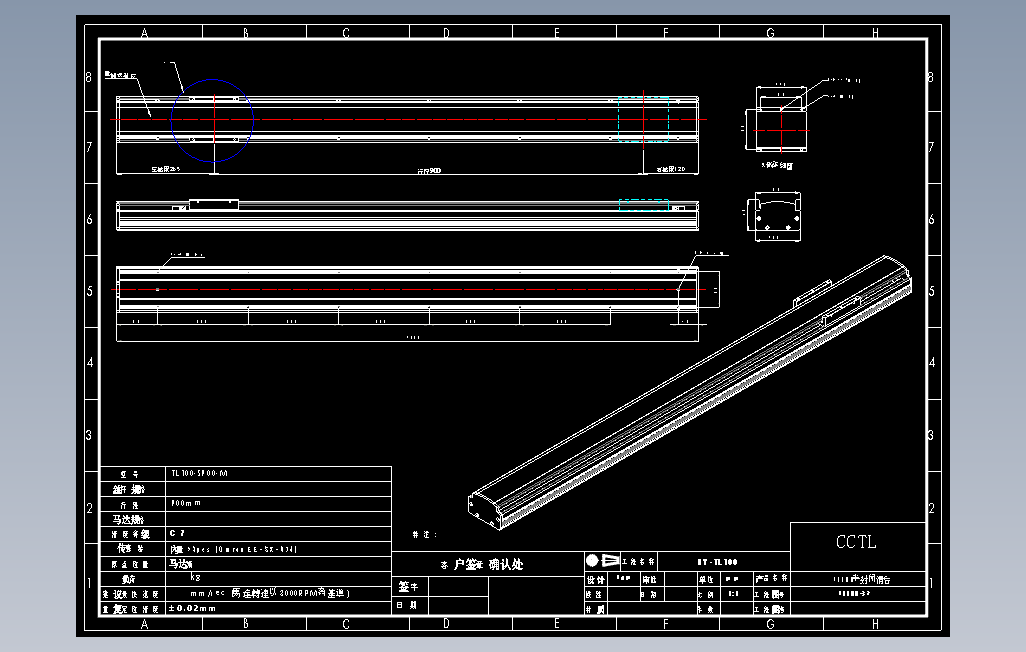Click zone letter D on the top border
This screenshot has width=1026, height=652.
click(x=446, y=33)
